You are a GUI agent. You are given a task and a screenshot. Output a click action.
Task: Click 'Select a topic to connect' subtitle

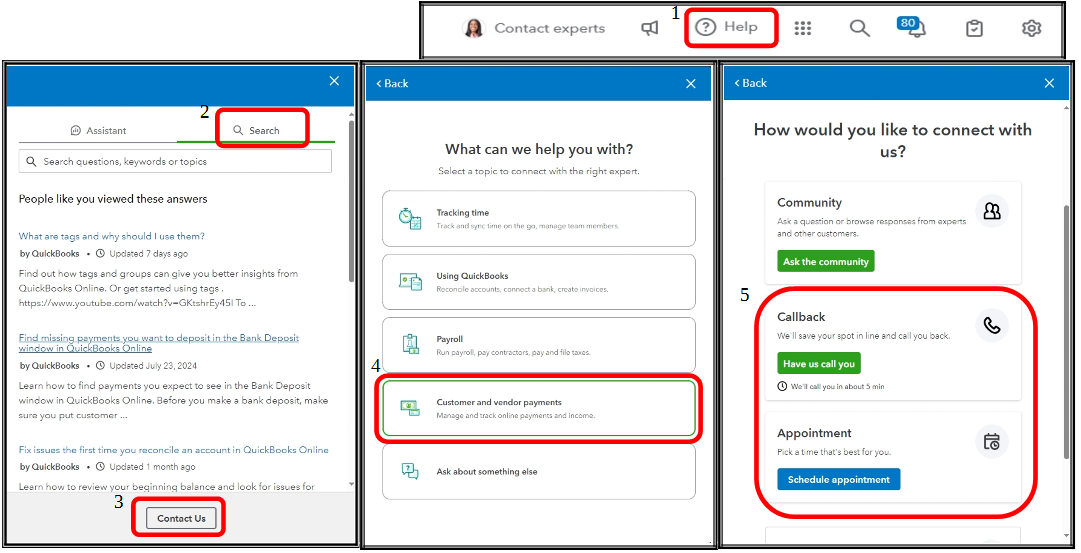(539, 171)
